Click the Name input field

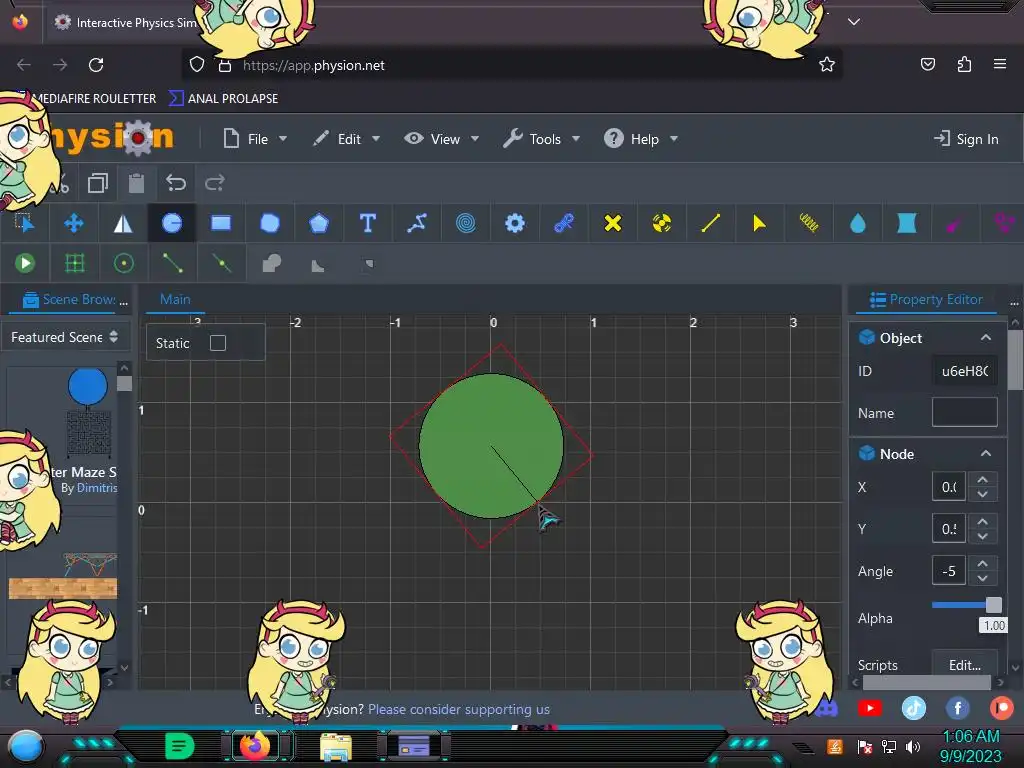pyautogui.click(x=965, y=412)
